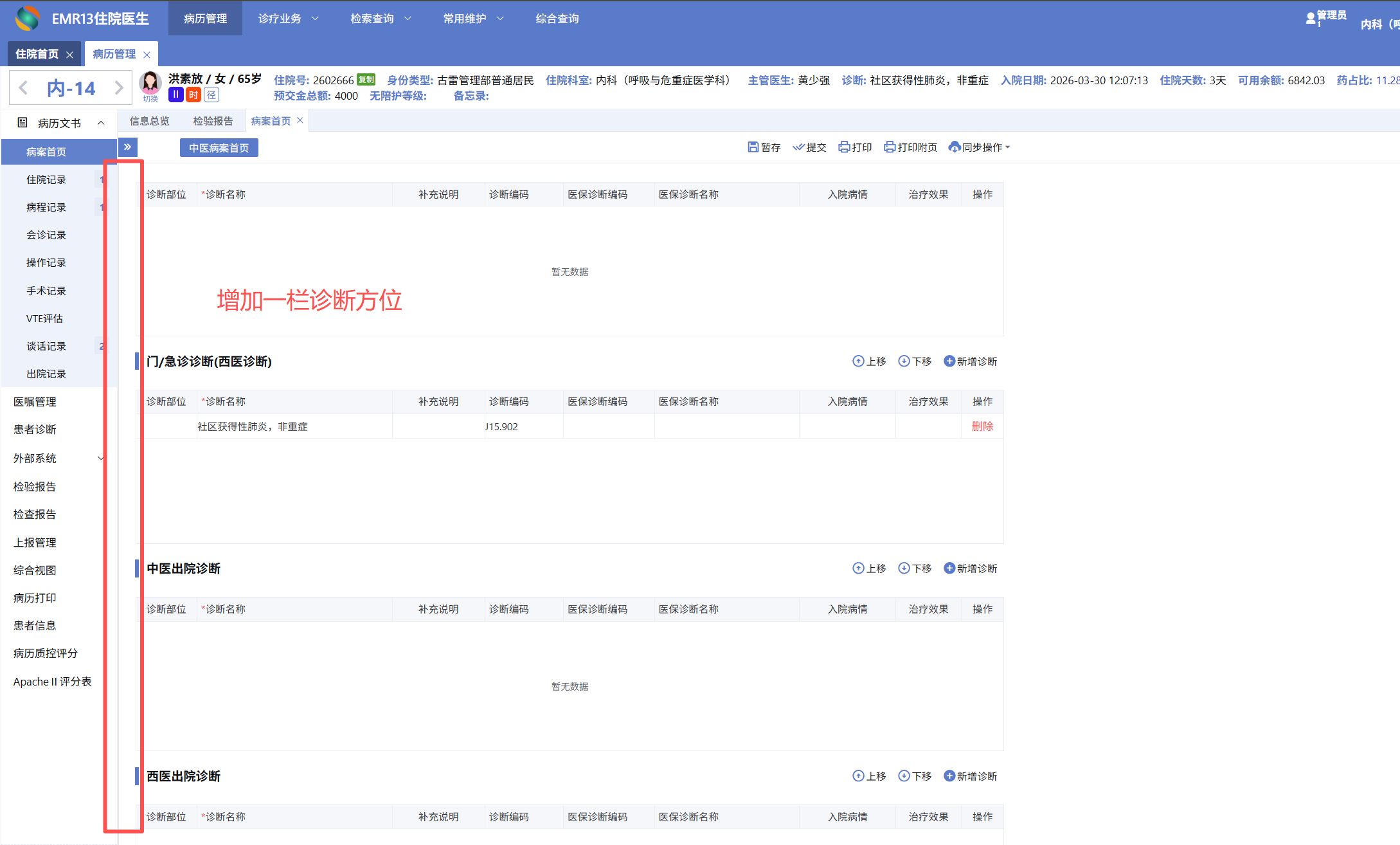Click the print attachment page (打印附页) icon

tap(890, 147)
